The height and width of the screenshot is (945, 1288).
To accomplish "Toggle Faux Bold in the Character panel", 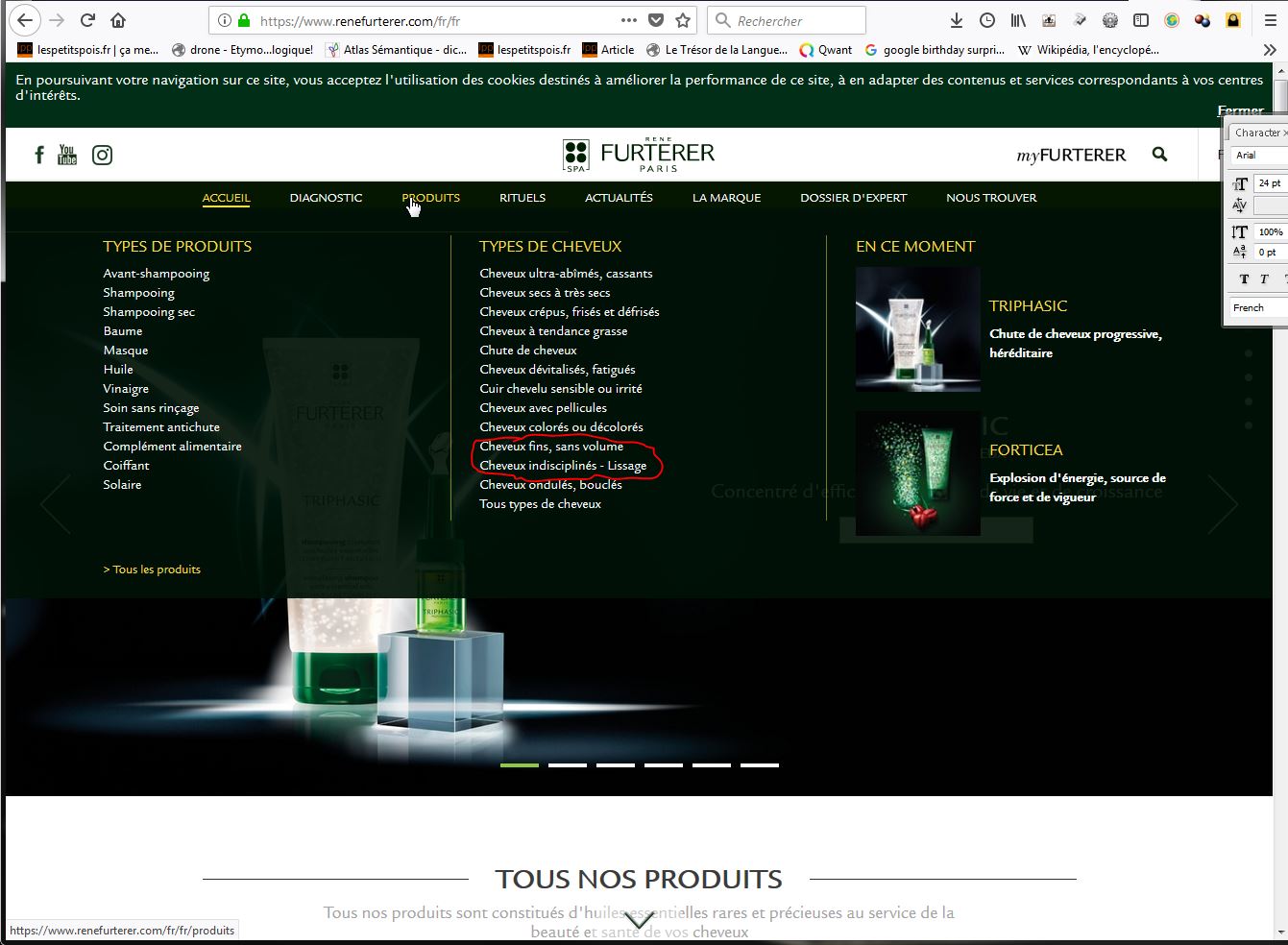I will [x=1244, y=279].
